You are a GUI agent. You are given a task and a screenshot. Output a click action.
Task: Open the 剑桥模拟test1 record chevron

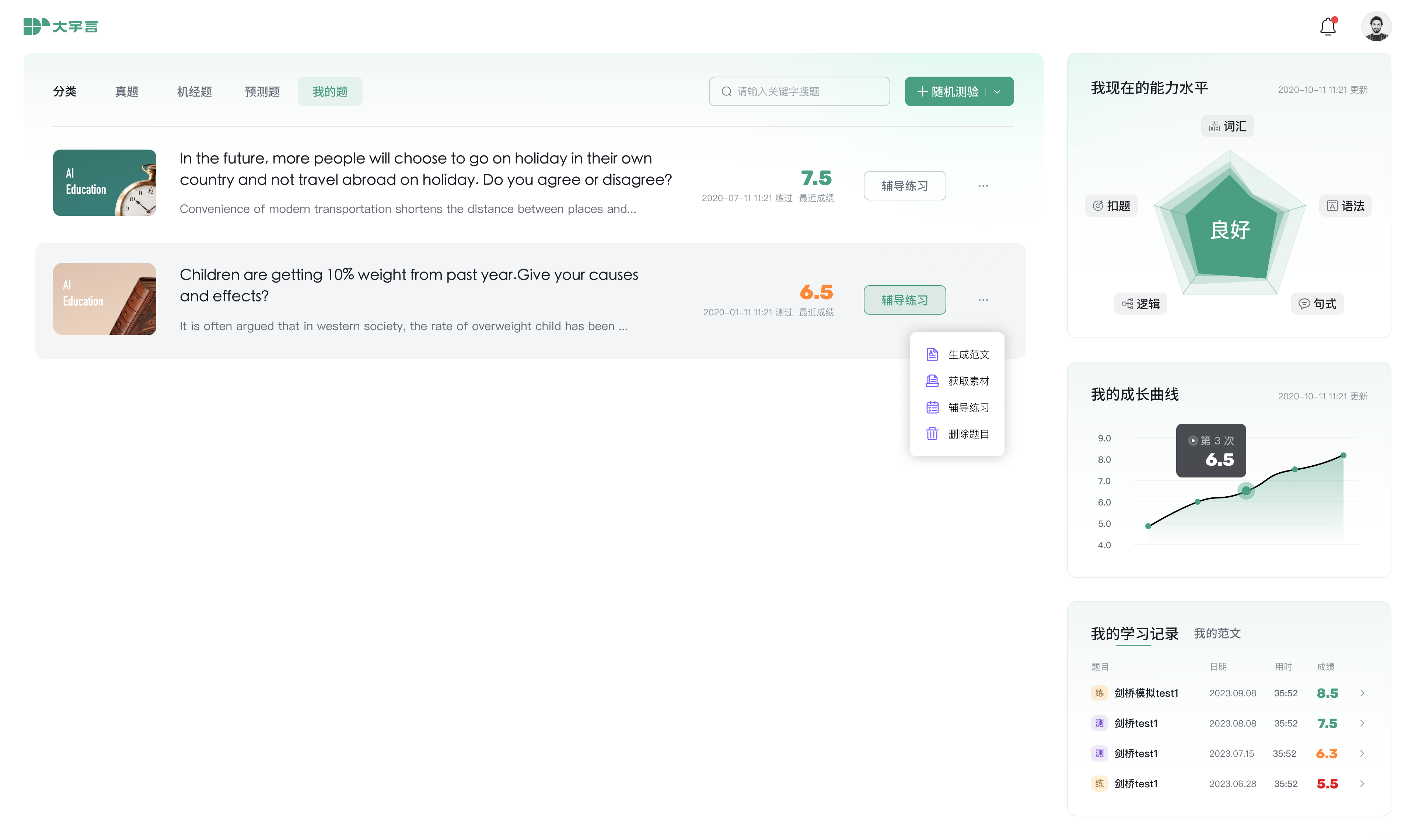(x=1362, y=693)
